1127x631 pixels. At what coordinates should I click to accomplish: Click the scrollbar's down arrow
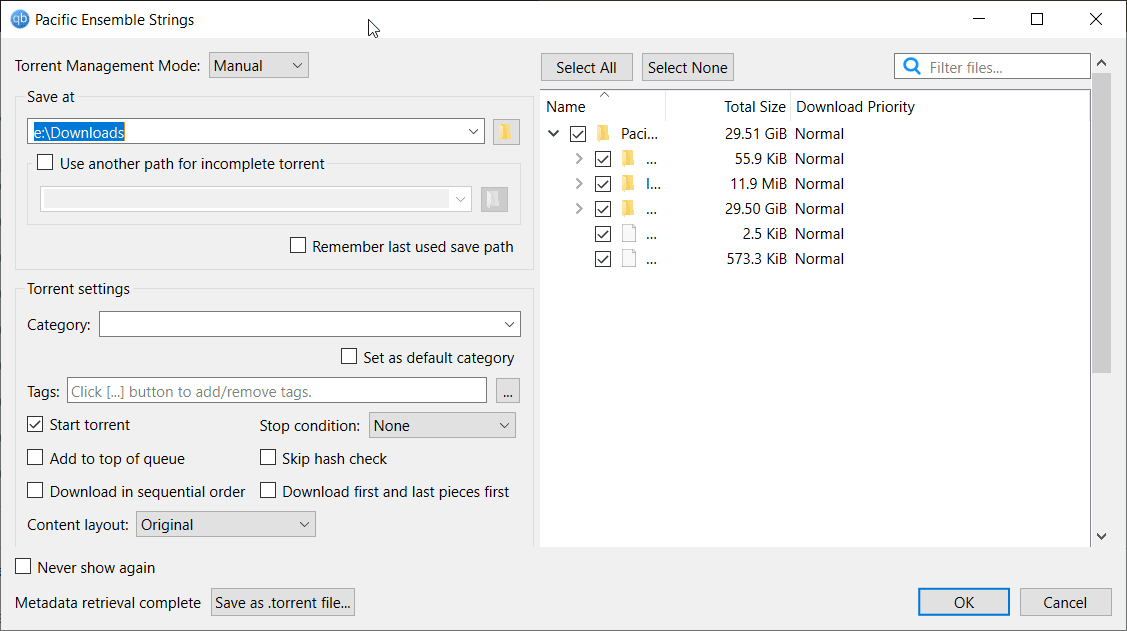click(x=1101, y=536)
